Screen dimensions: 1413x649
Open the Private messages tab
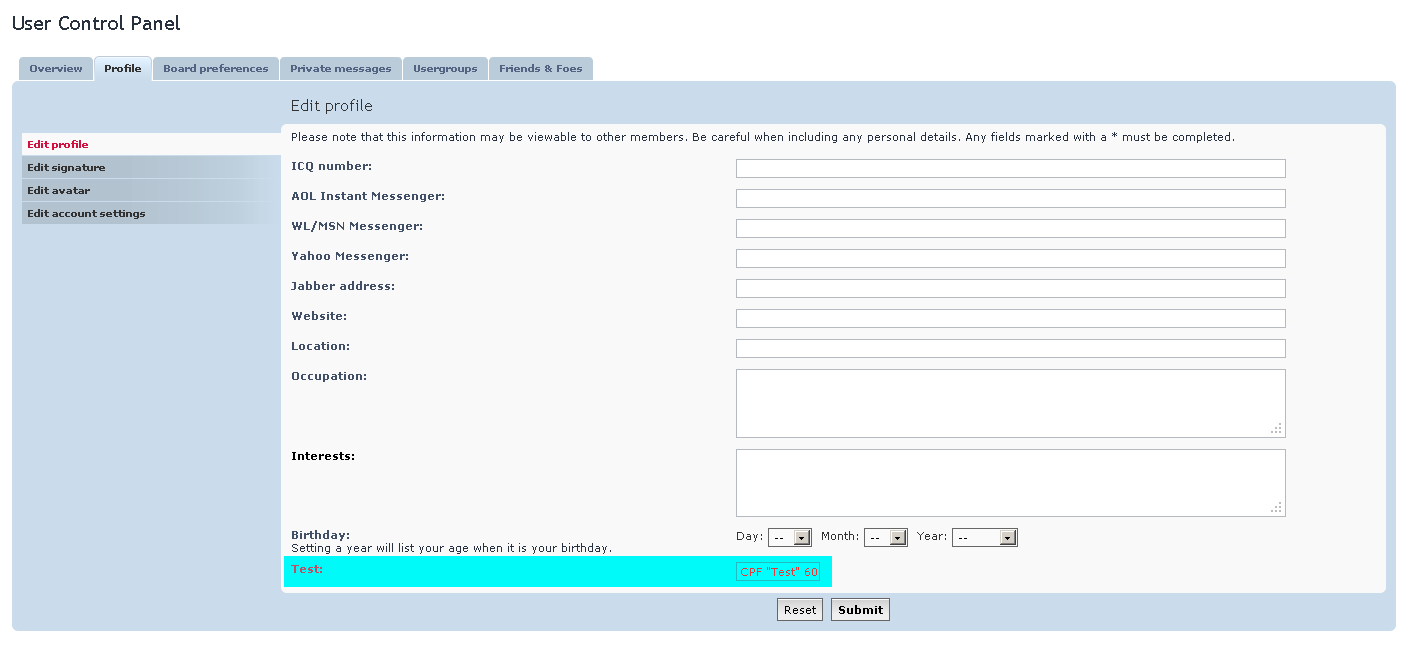click(x=340, y=69)
